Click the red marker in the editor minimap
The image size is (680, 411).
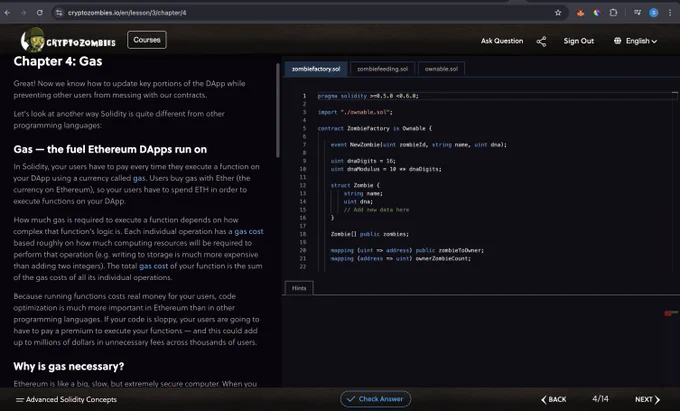[x=670, y=313]
